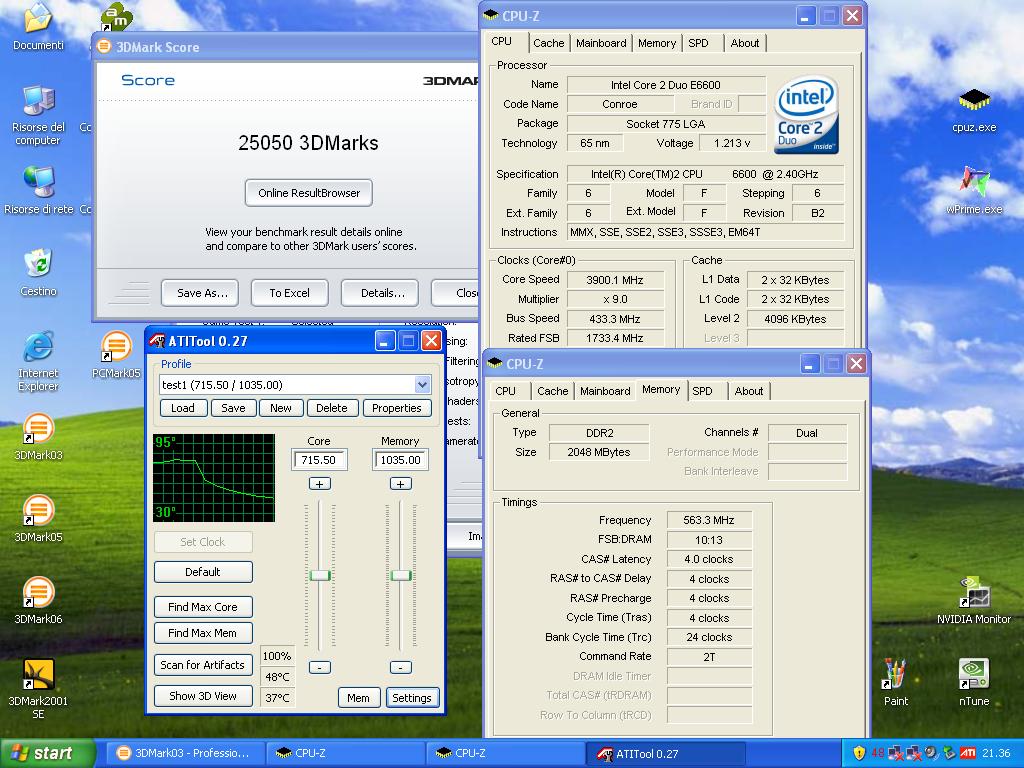
Task: Click the ATI tray icon in system tray
Action: 968,753
